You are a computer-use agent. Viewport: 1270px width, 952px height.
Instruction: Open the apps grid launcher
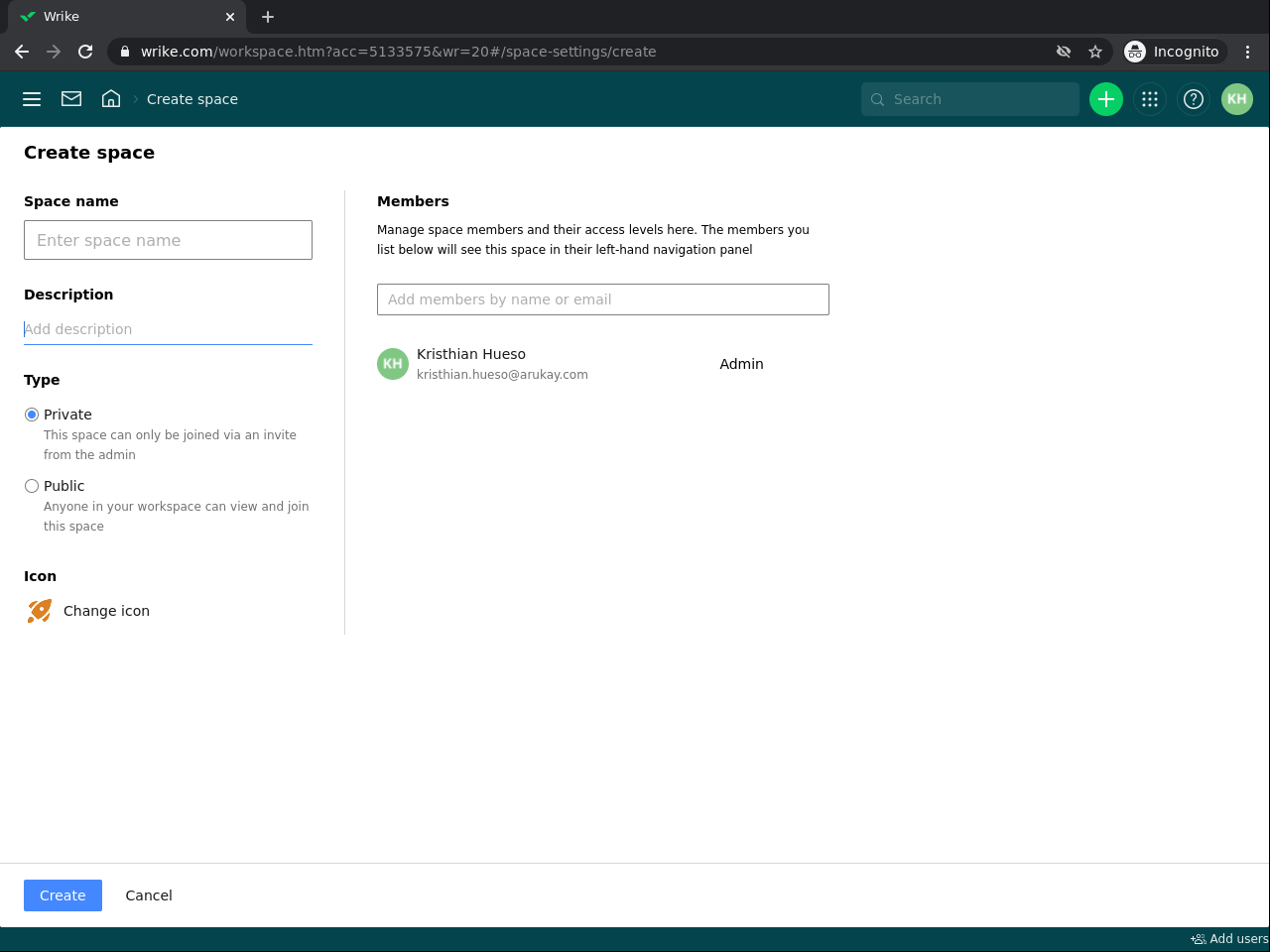[1150, 99]
